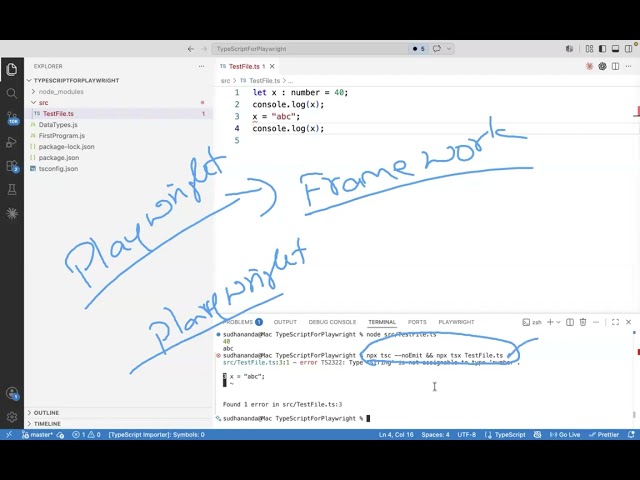Switch to the PORTS panel tab

click(417, 322)
